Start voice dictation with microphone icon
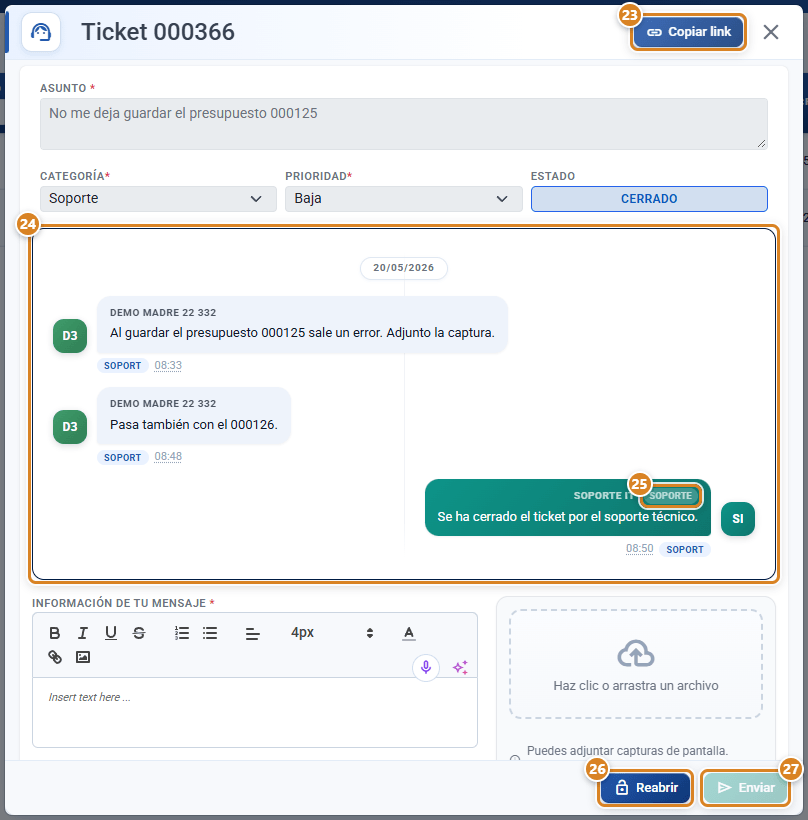This screenshot has width=808, height=820. click(x=426, y=668)
